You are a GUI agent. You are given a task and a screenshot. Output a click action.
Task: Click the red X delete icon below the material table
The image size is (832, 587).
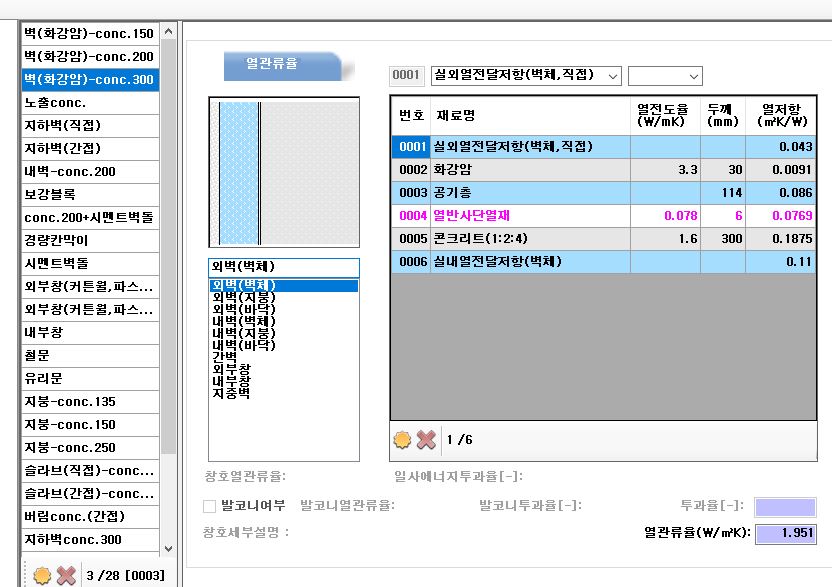pos(426,439)
